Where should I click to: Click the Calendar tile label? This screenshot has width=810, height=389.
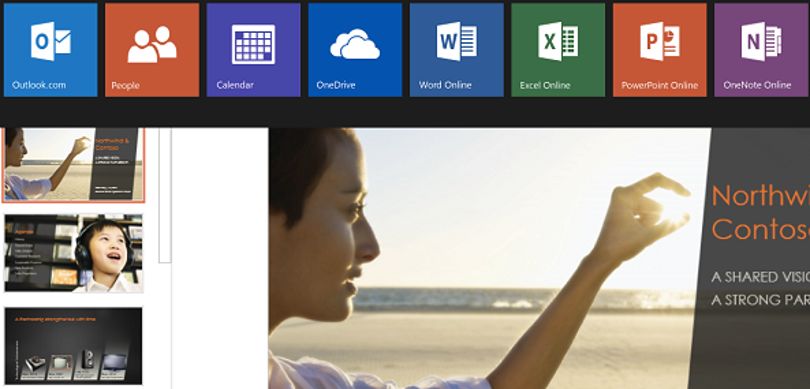[235, 85]
